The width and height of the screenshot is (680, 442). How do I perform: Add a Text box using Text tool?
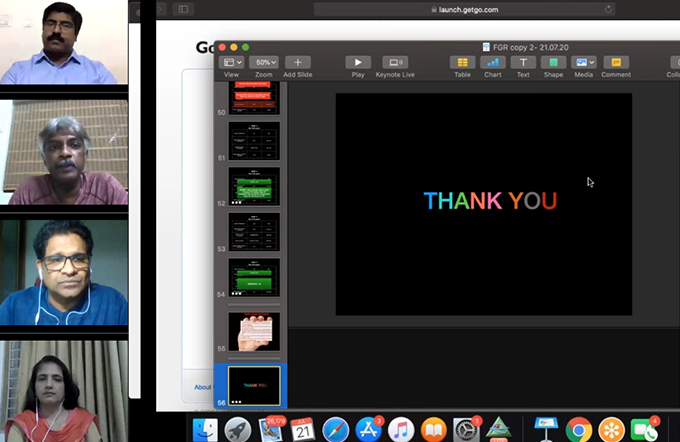coord(523,62)
